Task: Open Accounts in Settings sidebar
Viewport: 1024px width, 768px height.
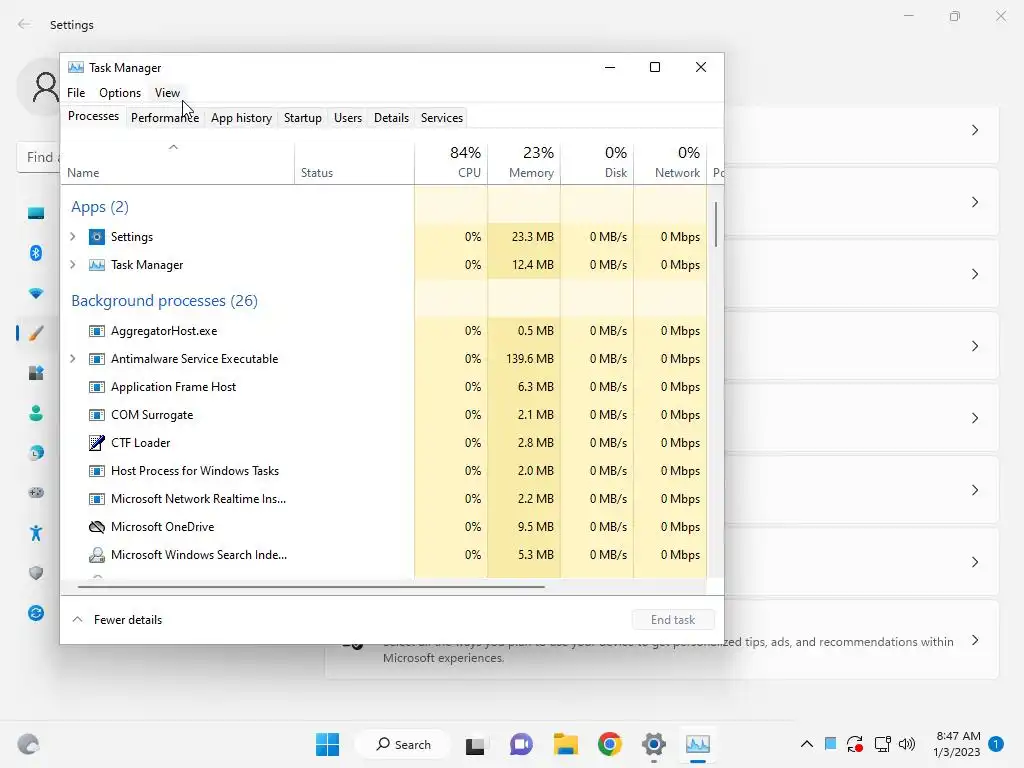Action: [36, 413]
